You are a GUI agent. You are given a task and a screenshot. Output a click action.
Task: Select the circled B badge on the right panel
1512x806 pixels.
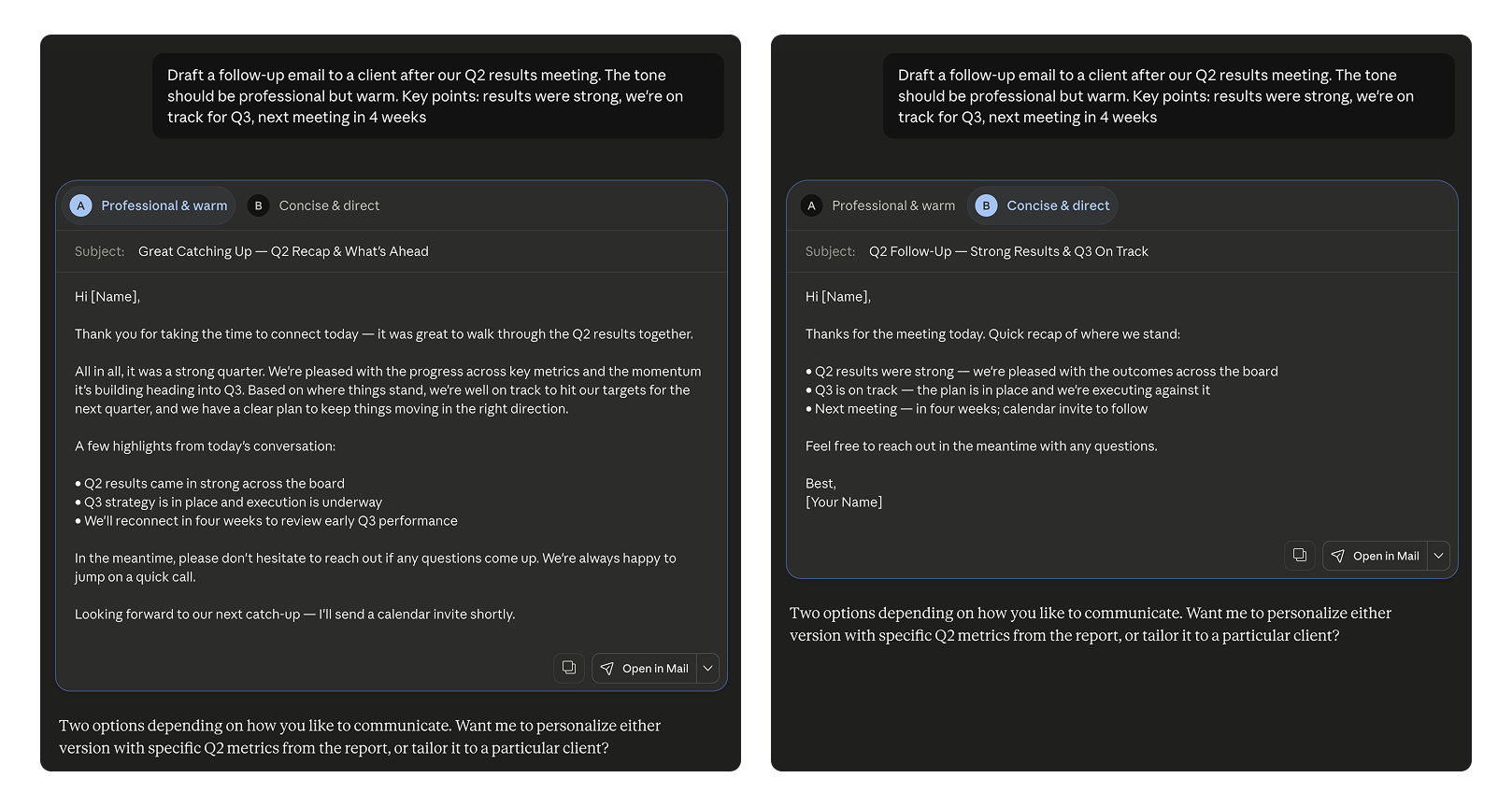coord(985,205)
